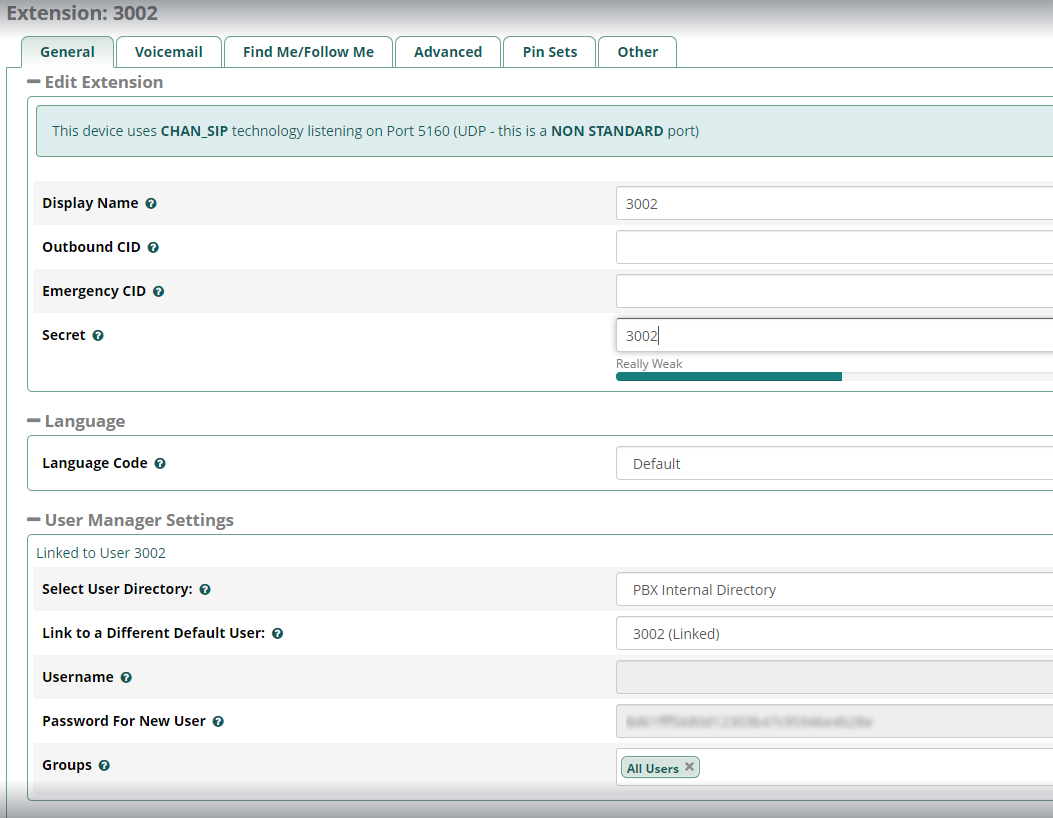
Task: Click the Groups tag input box
Action: pos(834,767)
